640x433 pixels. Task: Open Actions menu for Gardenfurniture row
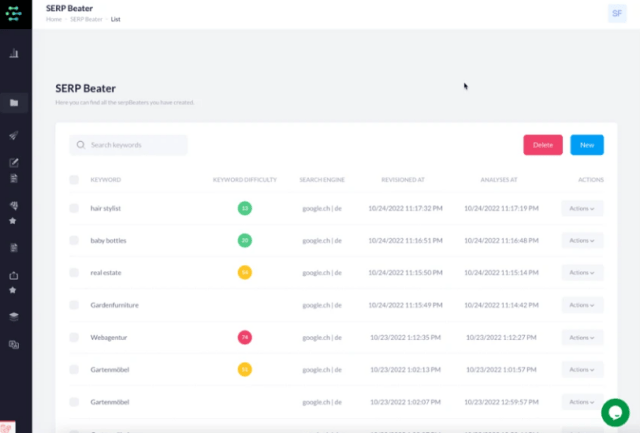[582, 305]
